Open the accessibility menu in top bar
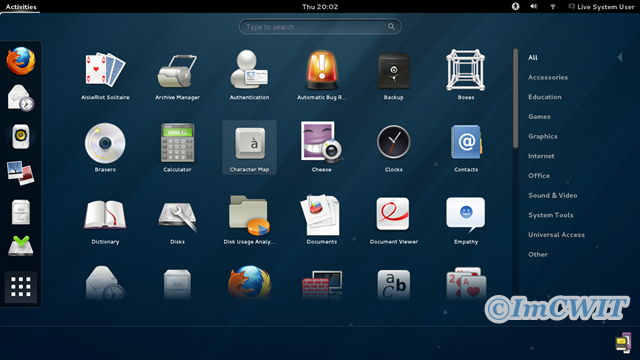 (x=516, y=7)
